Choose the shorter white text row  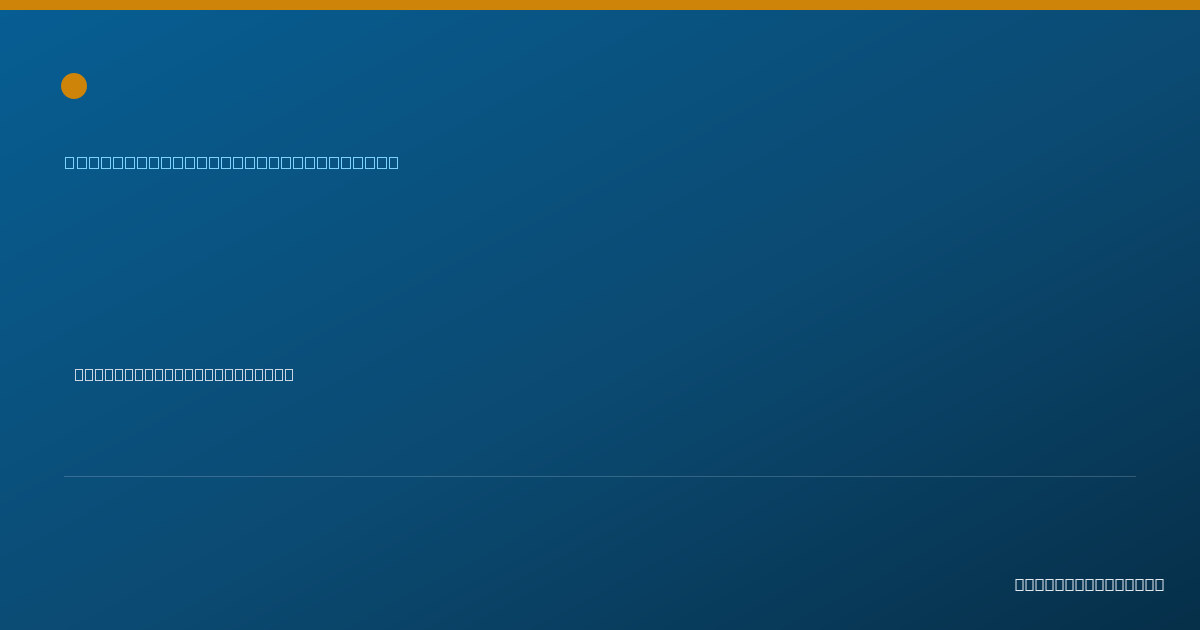pyautogui.click(x=184, y=374)
